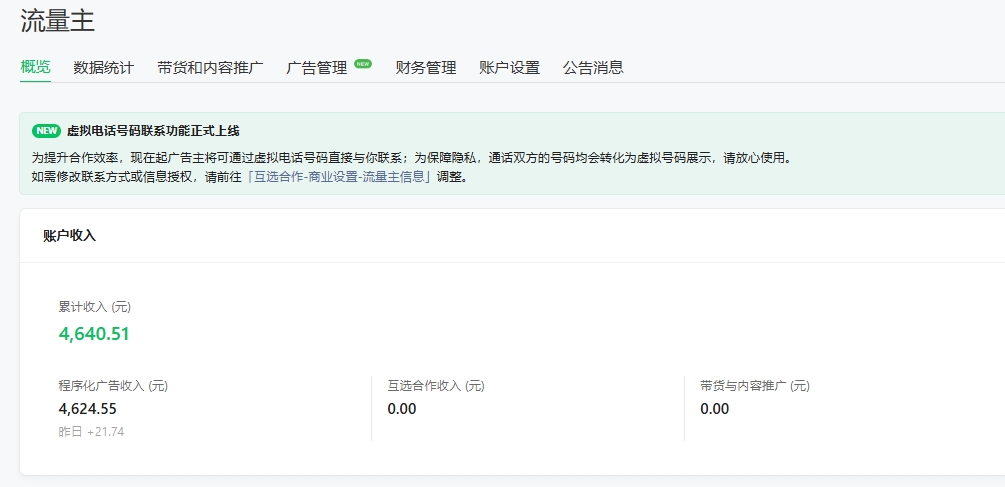Open the 带货和内容推广 tab
1005x487 pixels.
coord(210,68)
